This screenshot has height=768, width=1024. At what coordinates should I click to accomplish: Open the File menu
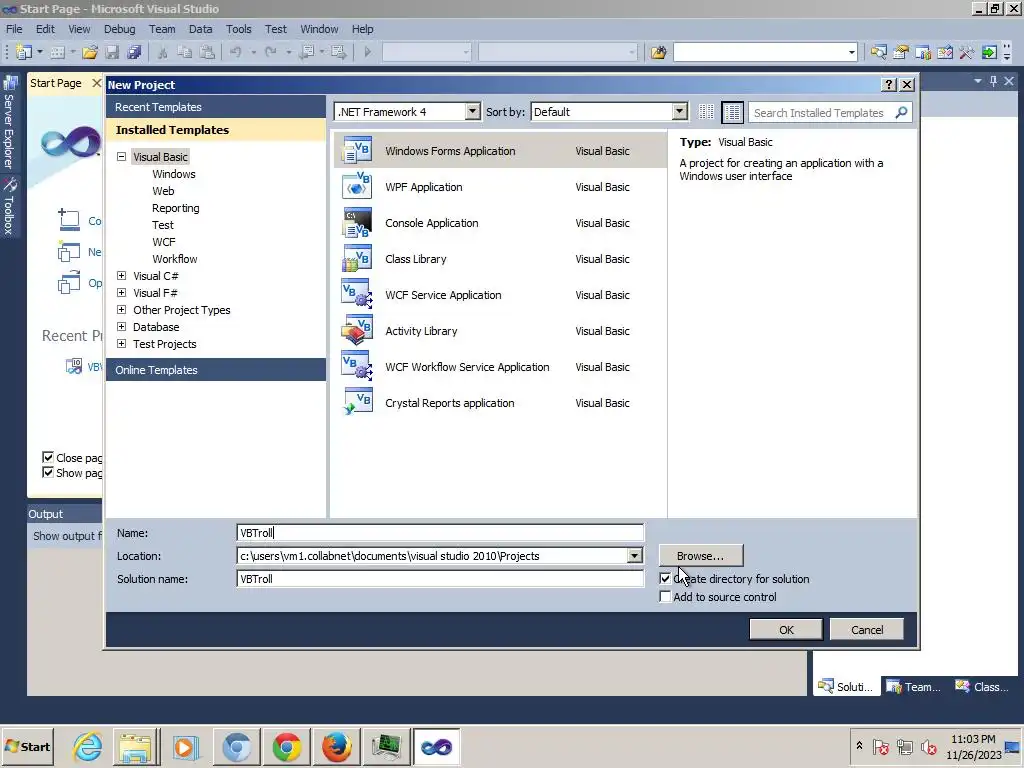tap(14, 29)
